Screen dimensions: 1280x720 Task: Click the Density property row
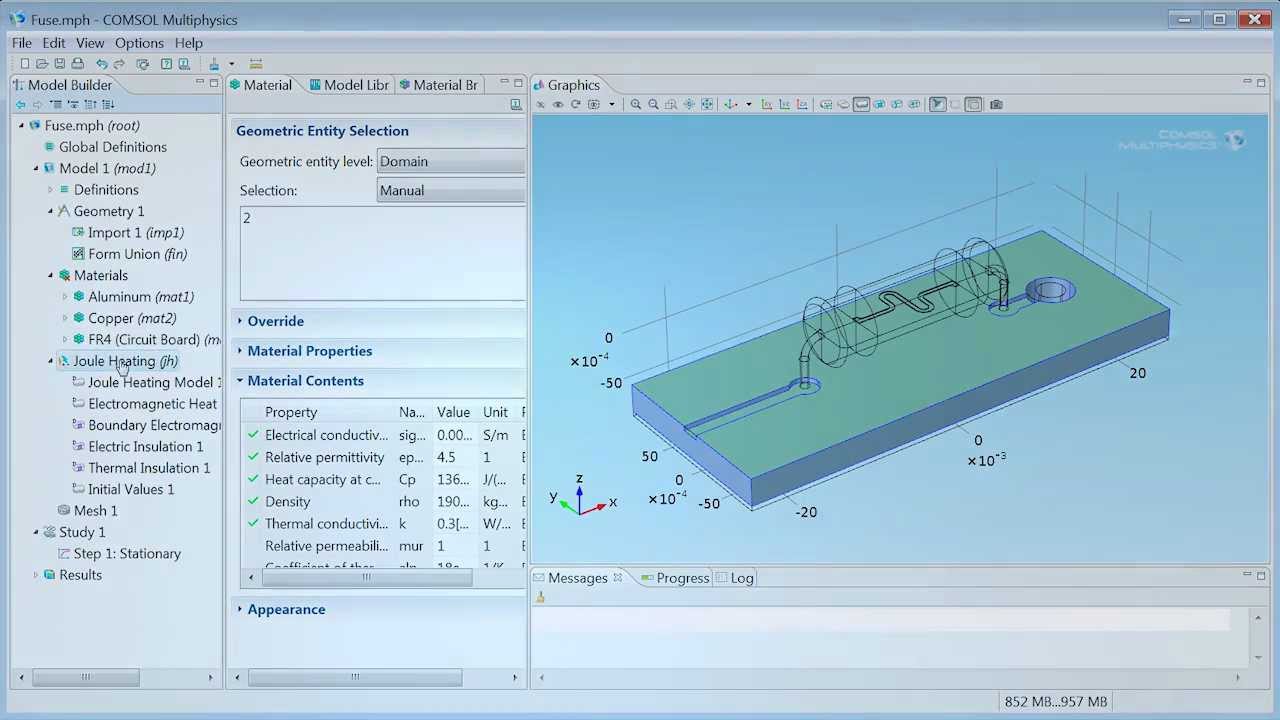tap(383, 502)
